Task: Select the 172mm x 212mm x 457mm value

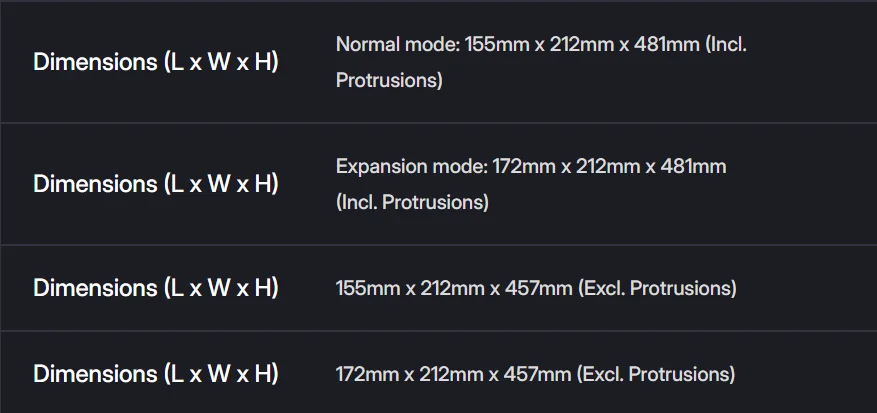Action: (x=535, y=375)
